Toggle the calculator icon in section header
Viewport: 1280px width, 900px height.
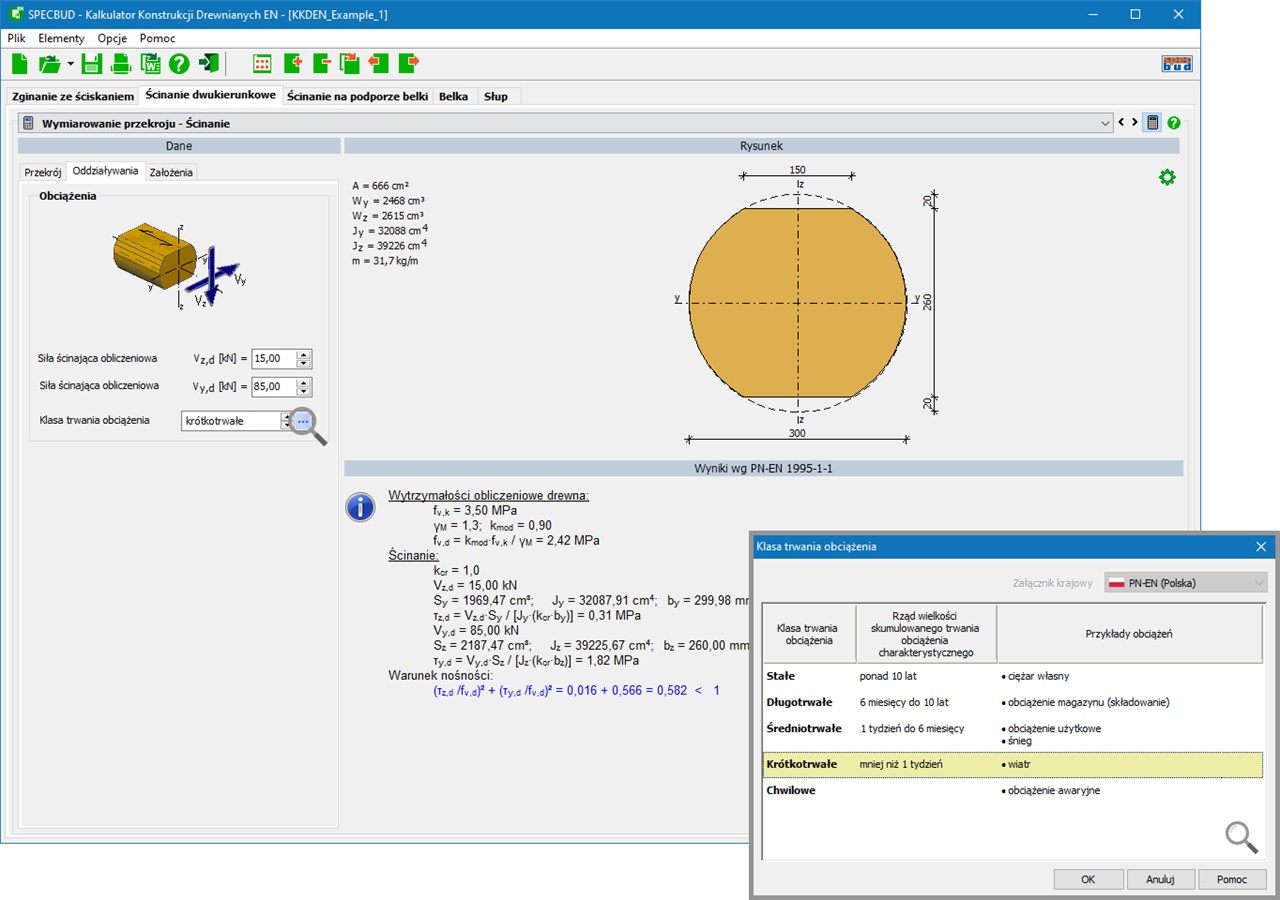point(1152,123)
